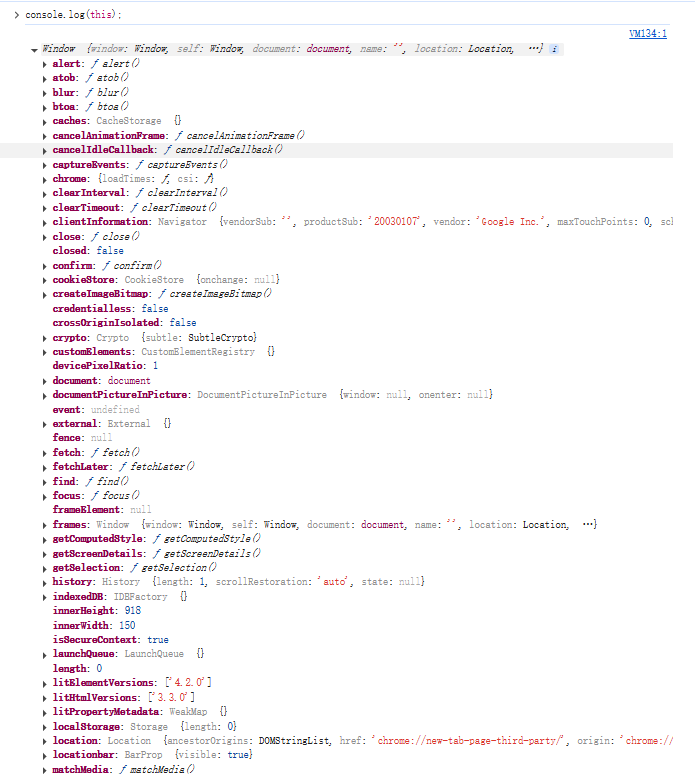Expand the location property arrow

click(x=45, y=741)
